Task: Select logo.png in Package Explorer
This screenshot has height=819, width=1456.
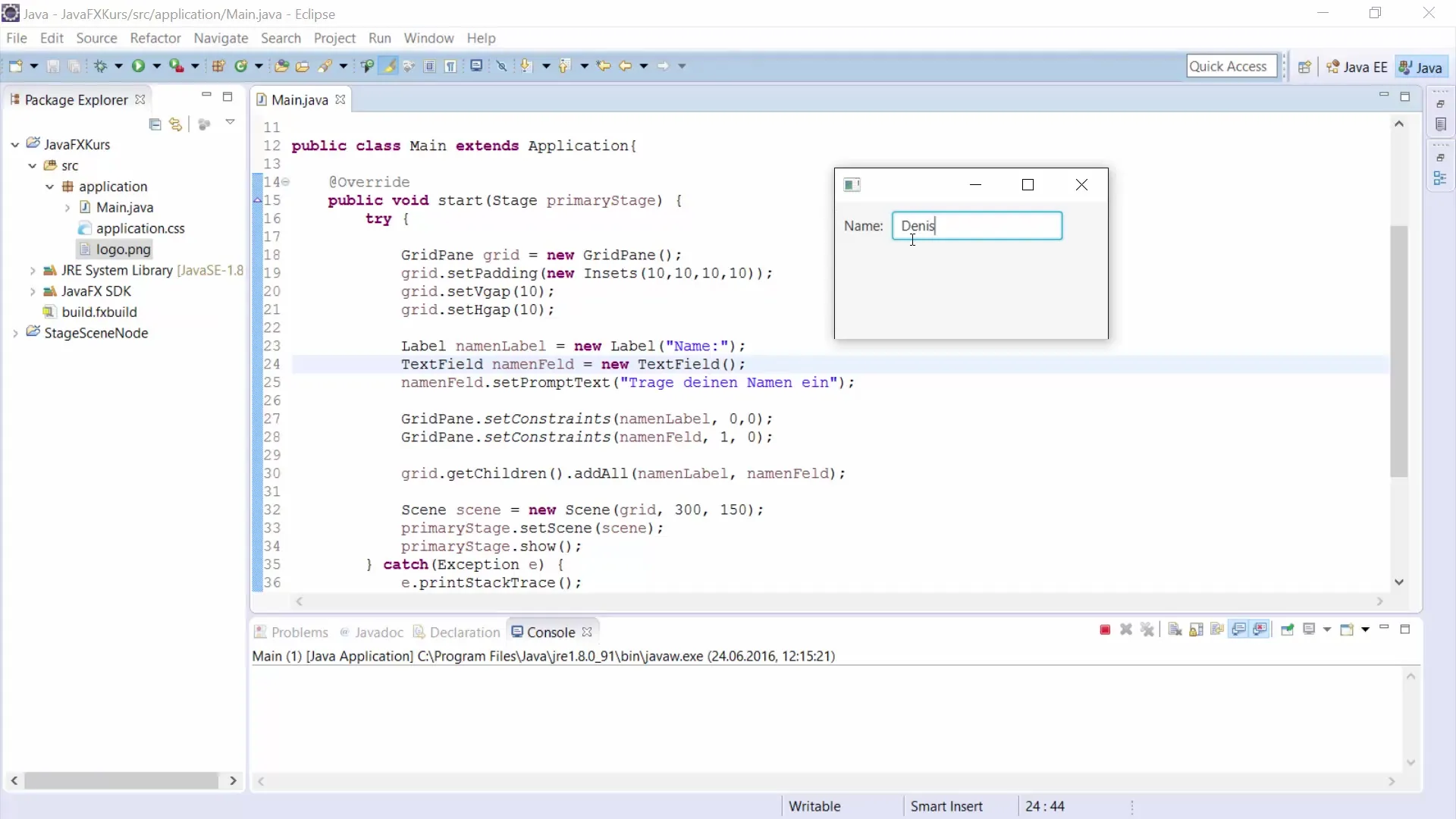Action: 115,249
